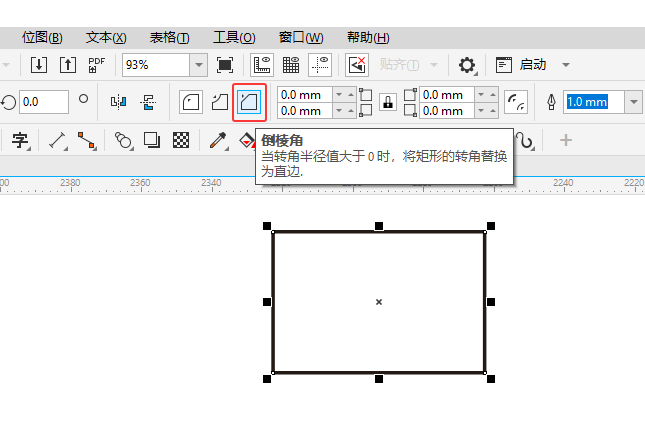Select the chamfered corner (倒棱角) option
The image size is (645, 443).
coord(249,102)
